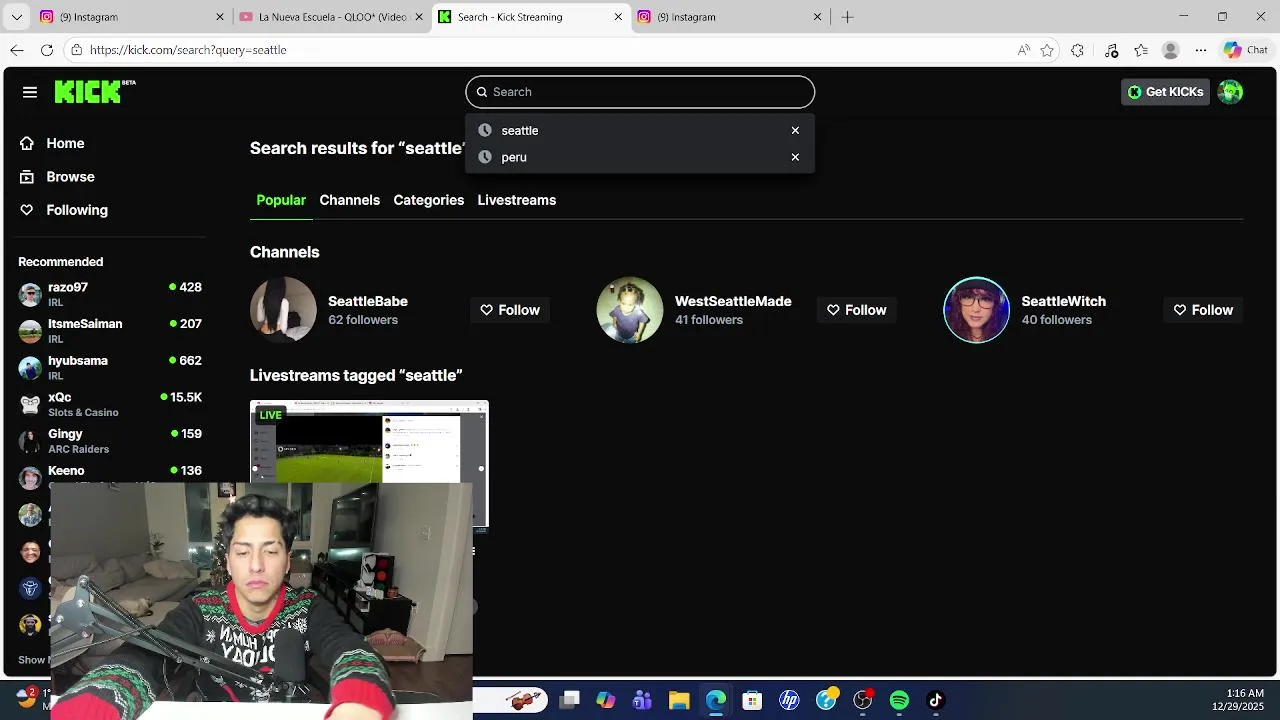The image size is (1280, 720).
Task: Open Microsoft Teams in taskbar
Action: [x=642, y=700]
